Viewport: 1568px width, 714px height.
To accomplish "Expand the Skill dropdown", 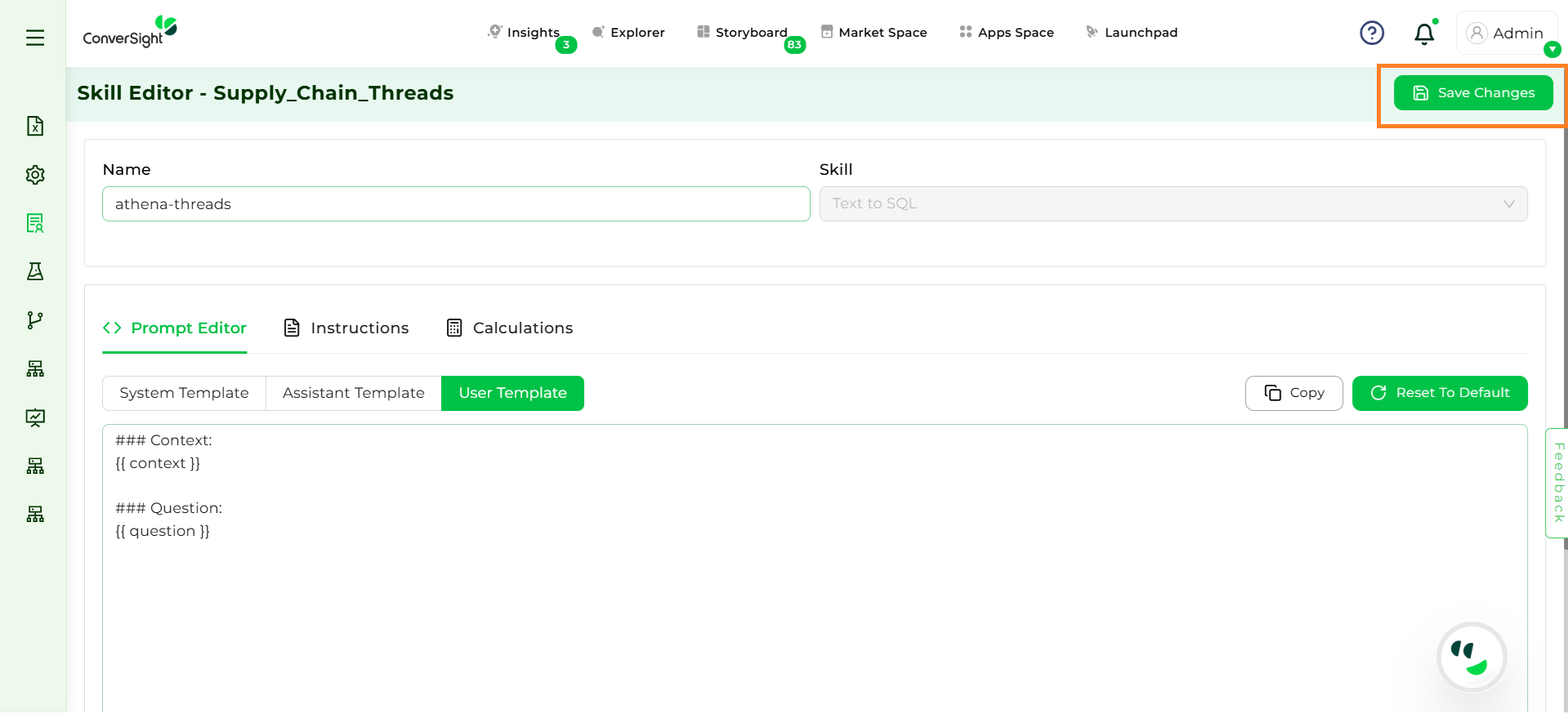I will (1173, 204).
